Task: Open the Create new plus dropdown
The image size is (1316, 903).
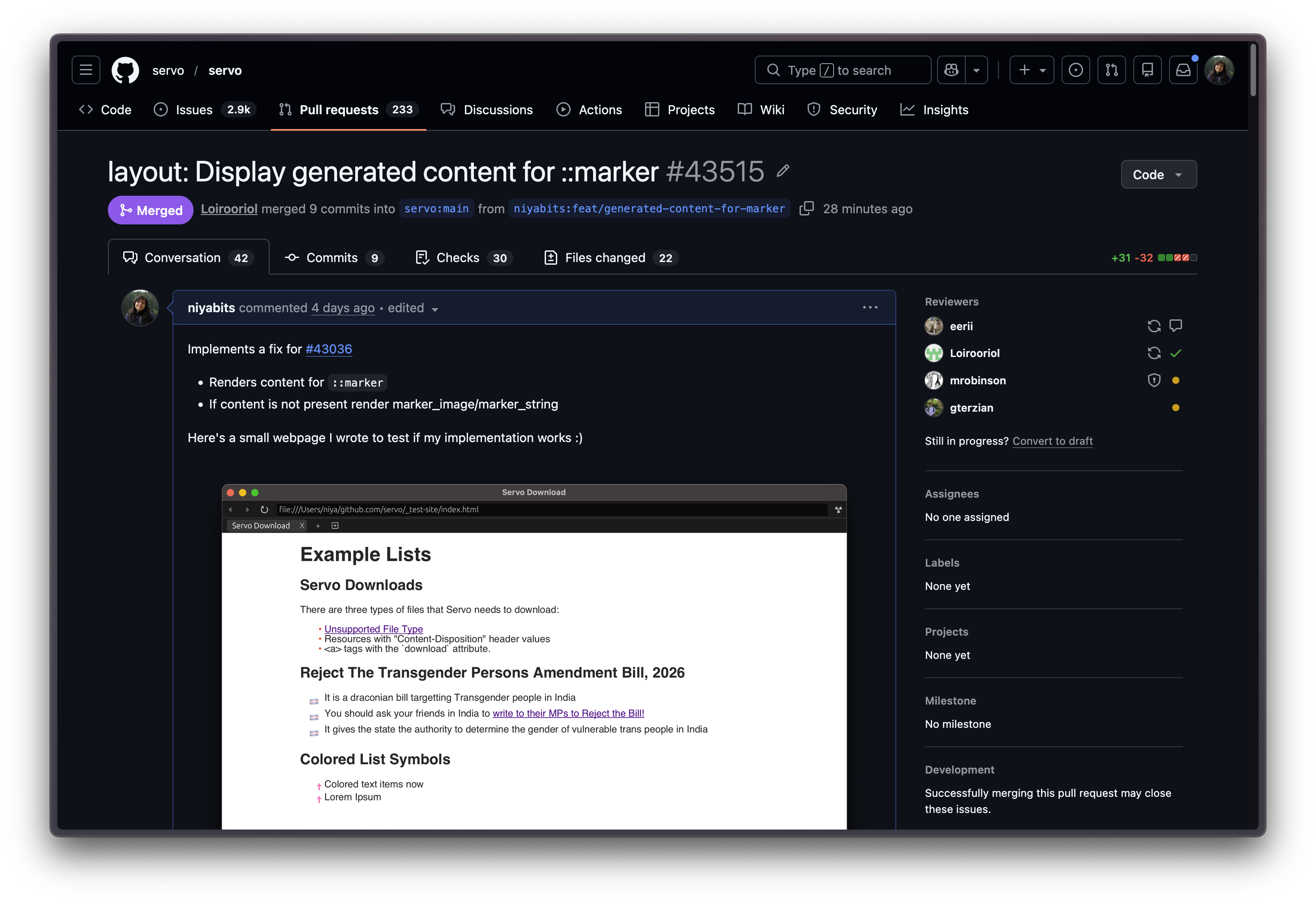Action: click(x=1032, y=70)
